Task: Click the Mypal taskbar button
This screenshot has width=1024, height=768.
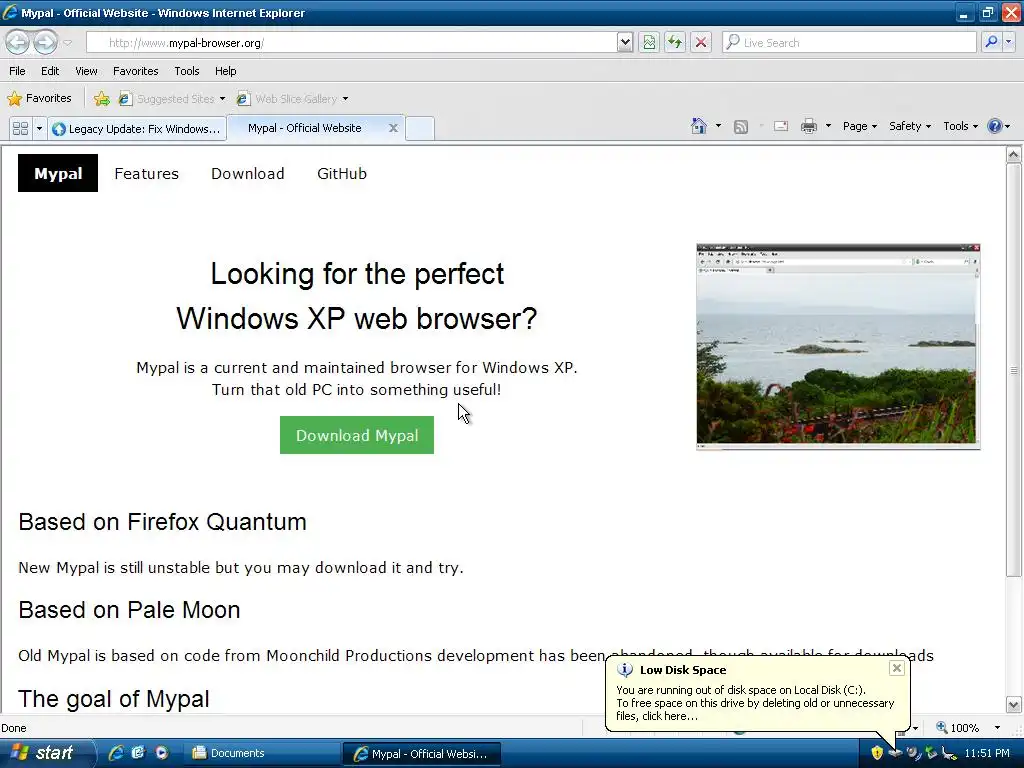Action: [422, 754]
